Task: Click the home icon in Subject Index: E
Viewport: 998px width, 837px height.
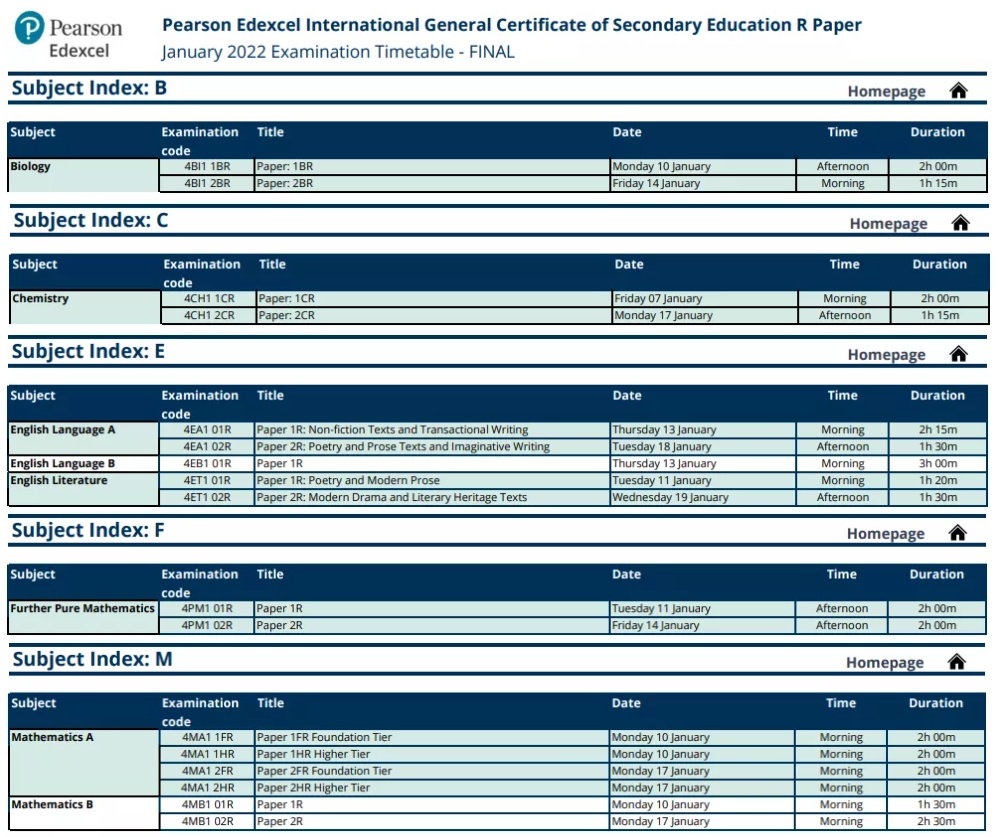Action: 958,354
